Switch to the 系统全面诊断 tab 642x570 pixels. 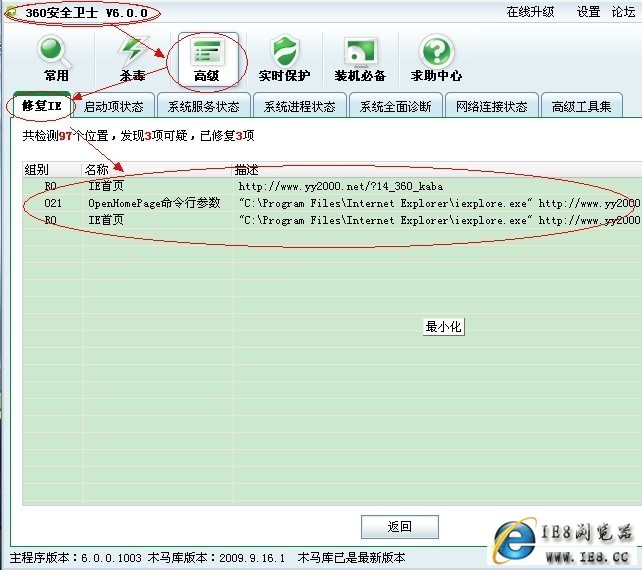coord(396,106)
